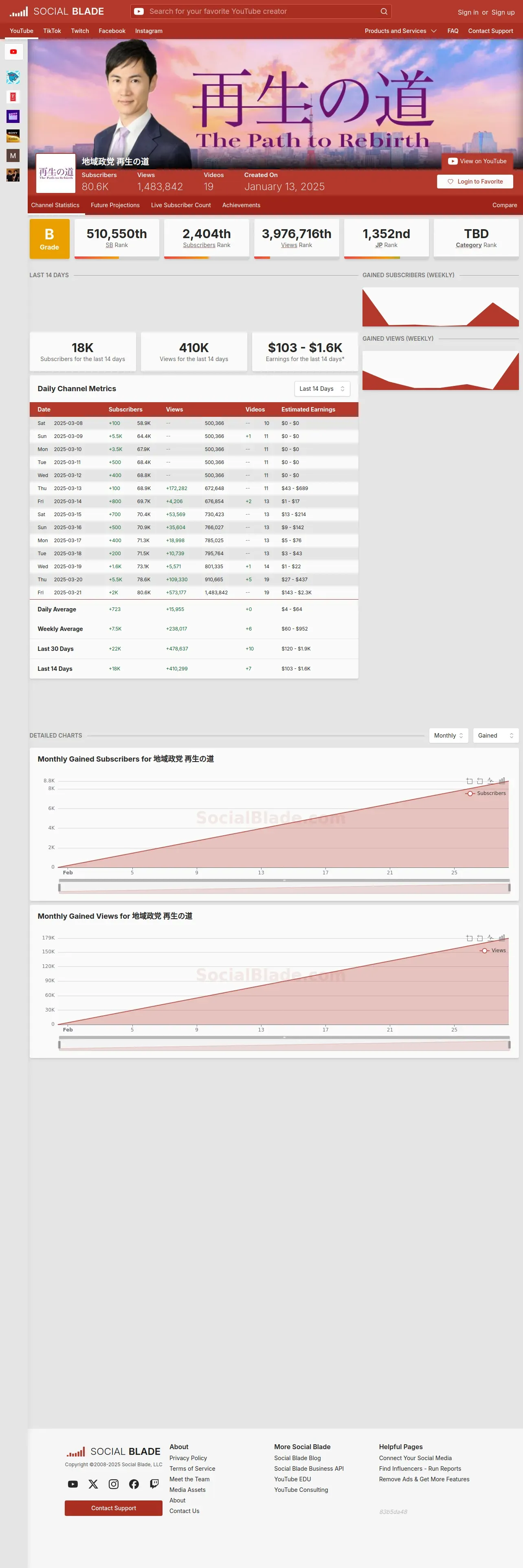Switch to Twitch platform tab
Screen dimensions: 523x1568
80,31
